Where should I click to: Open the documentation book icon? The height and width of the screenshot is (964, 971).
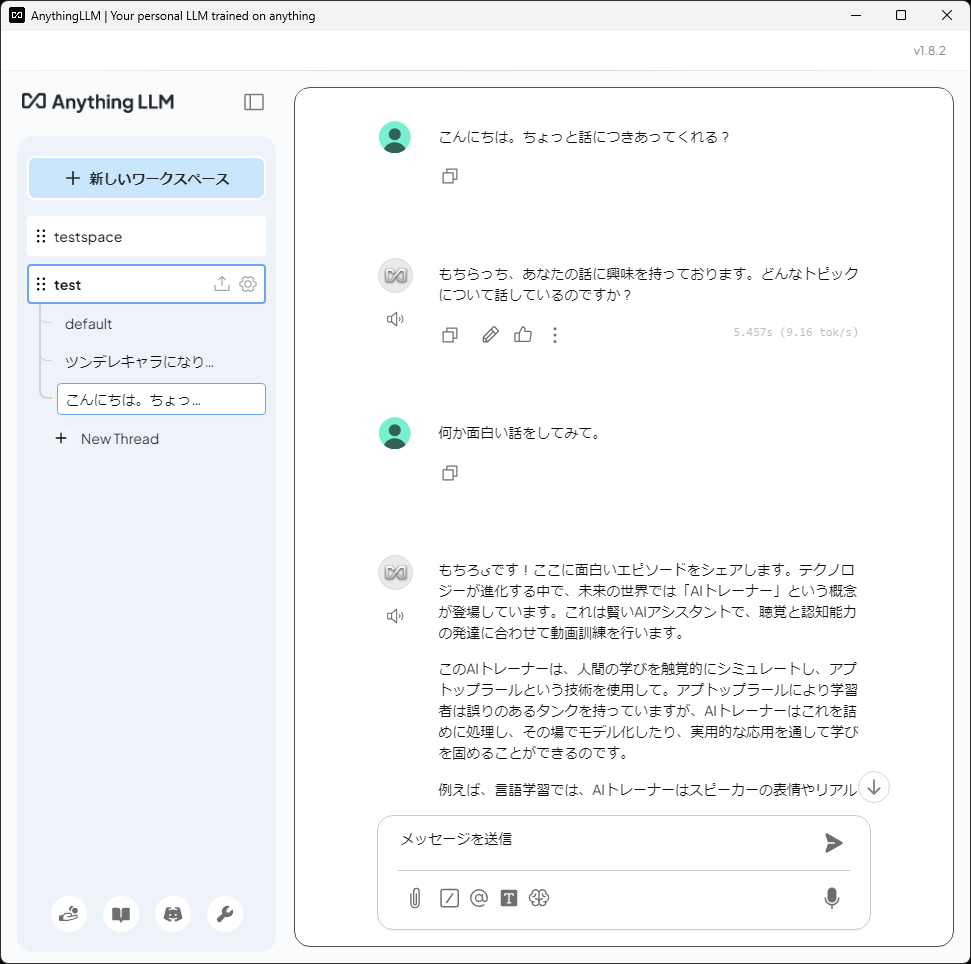(120, 914)
